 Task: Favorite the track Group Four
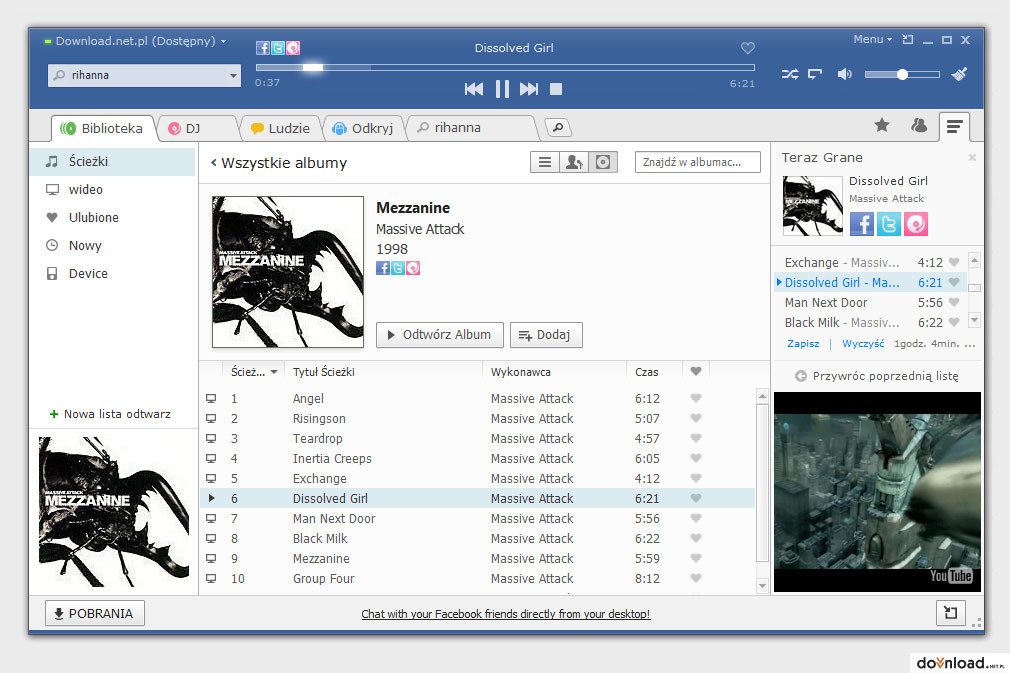tap(696, 578)
